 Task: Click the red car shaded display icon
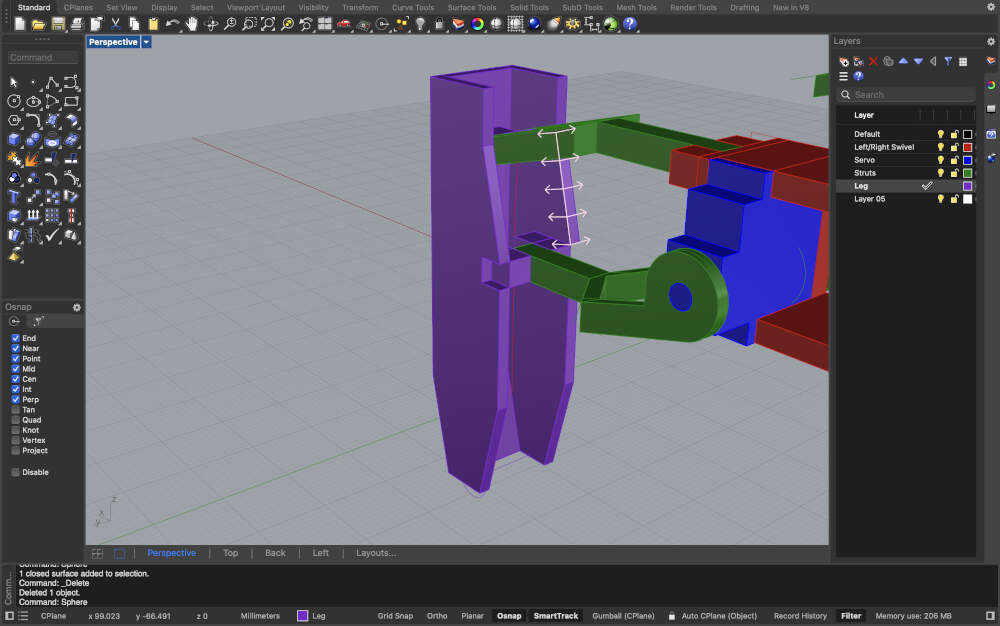pyautogui.click(x=344, y=24)
